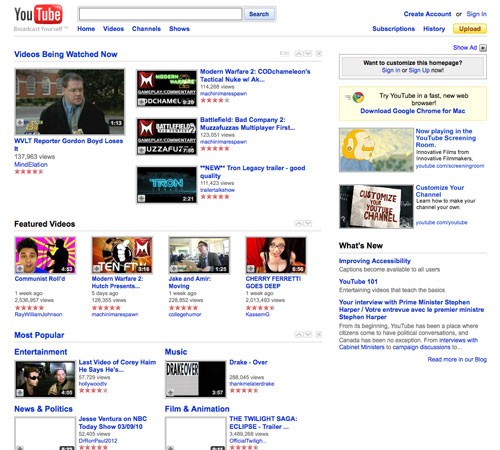Move Most Popular module up
The width and height of the screenshot is (500, 450).
click(299, 334)
